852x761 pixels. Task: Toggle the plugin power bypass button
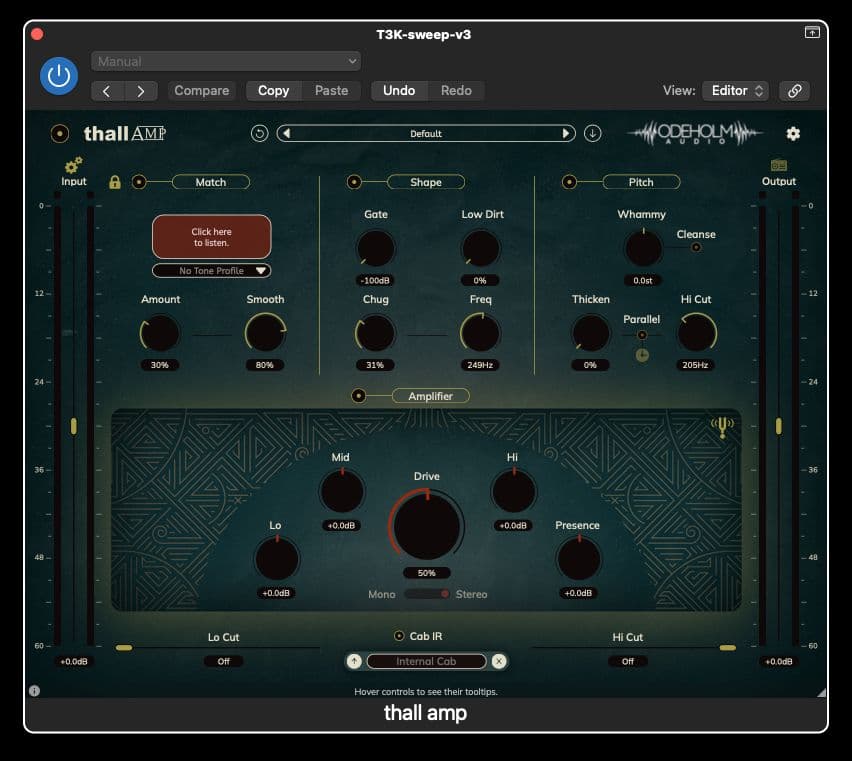click(59, 76)
